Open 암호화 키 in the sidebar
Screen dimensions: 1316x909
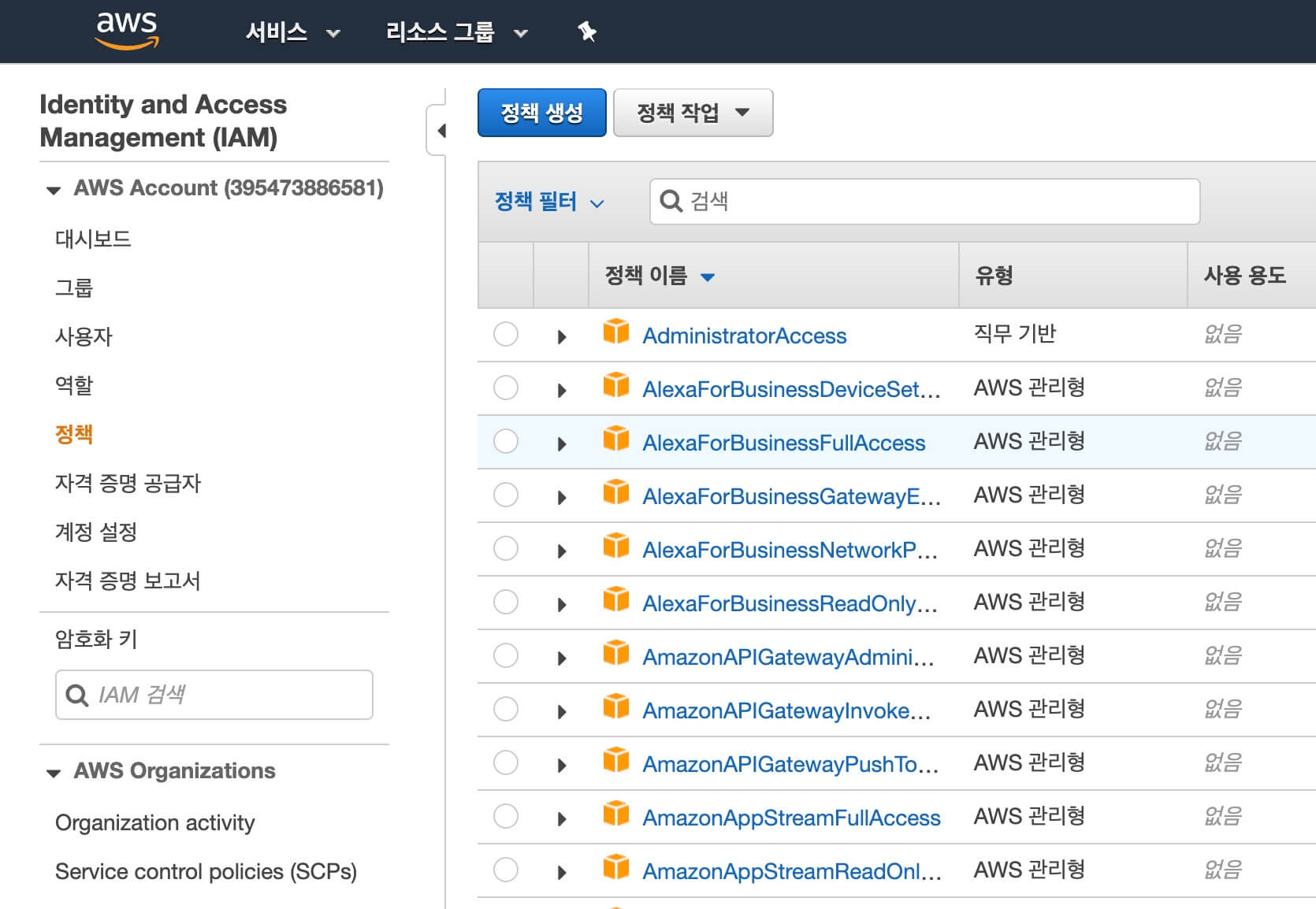click(x=96, y=639)
